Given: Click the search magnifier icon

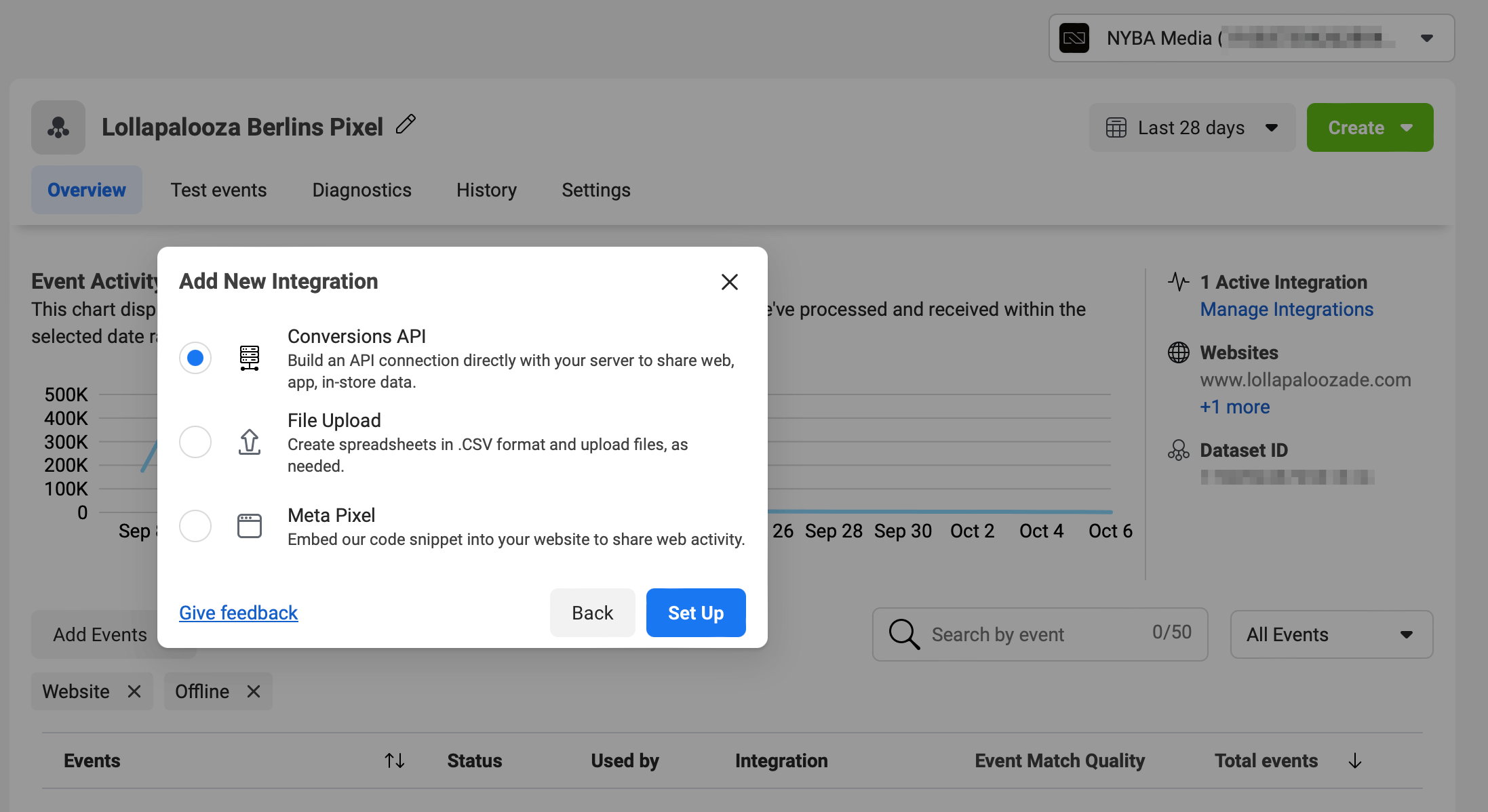Looking at the screenshot, I should pos(905,634).
